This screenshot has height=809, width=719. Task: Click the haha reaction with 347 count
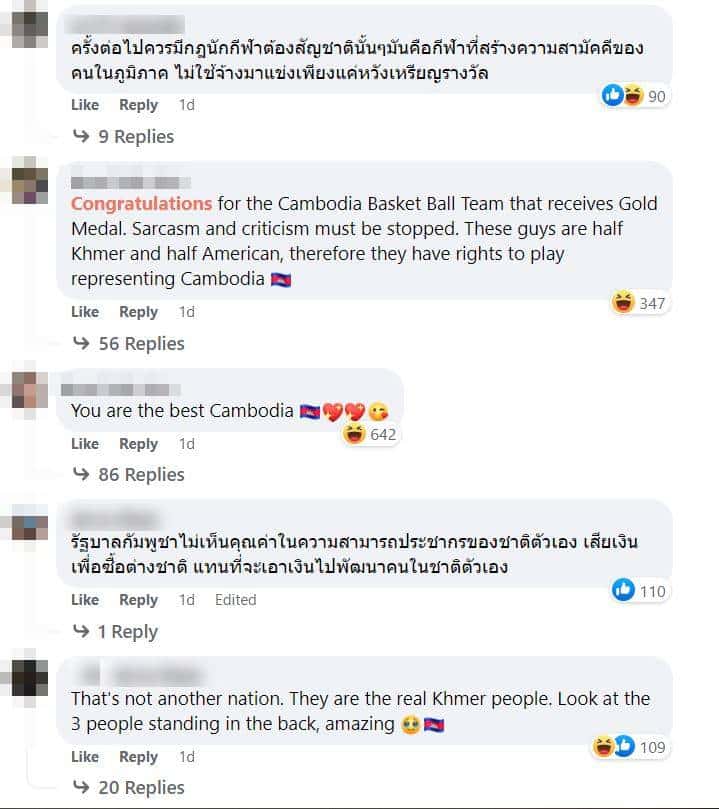tap(639, 303)
